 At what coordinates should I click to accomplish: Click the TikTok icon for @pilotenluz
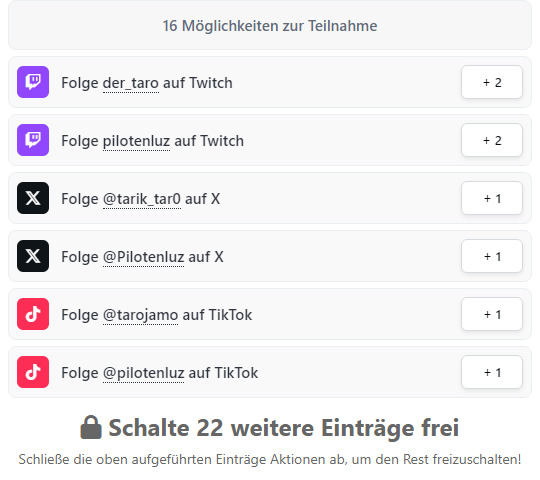[33, 372]
